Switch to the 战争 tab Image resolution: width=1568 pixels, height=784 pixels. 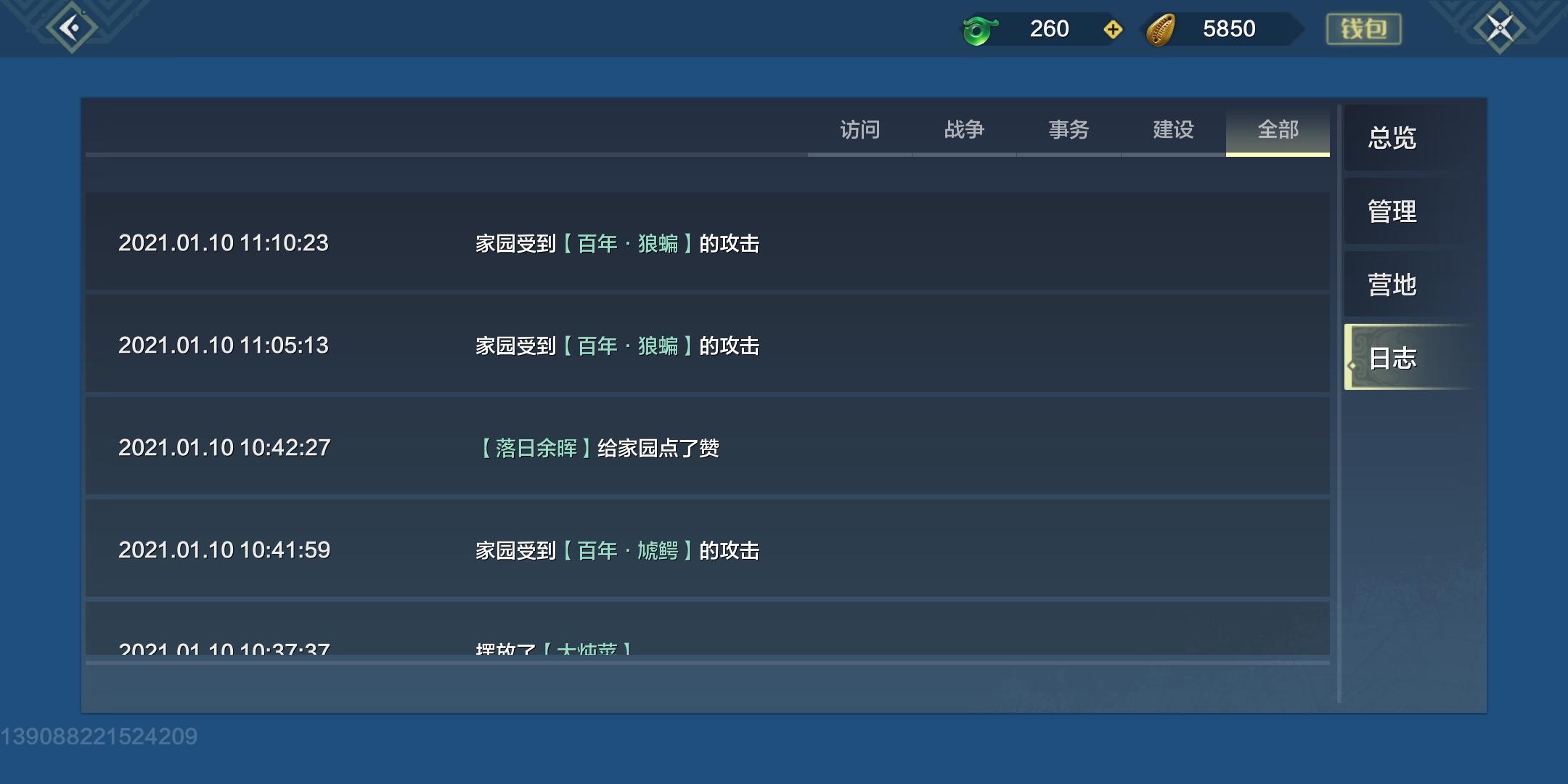[x=964, y=130]
